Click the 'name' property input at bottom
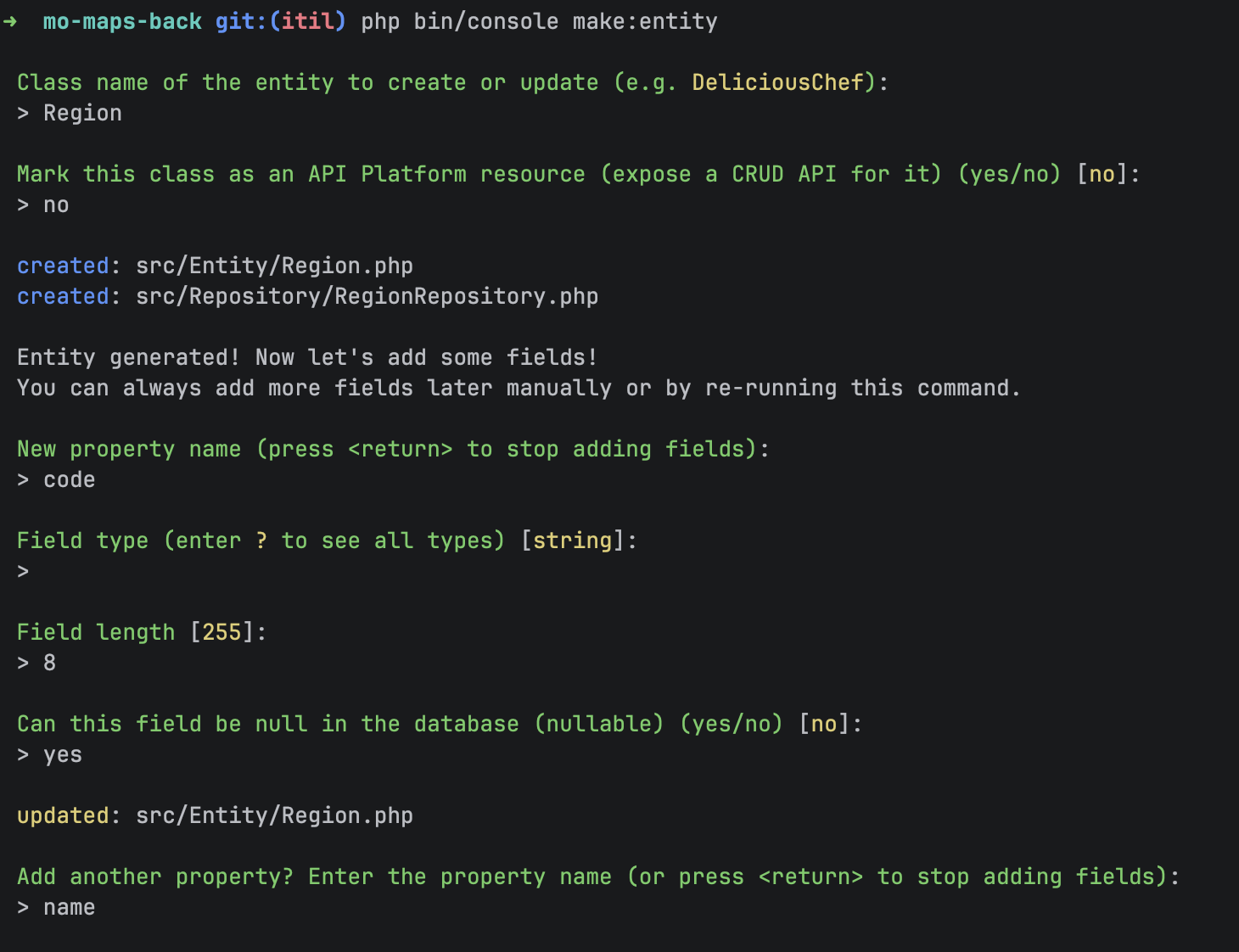1239x952 pixels. [69, 907]
